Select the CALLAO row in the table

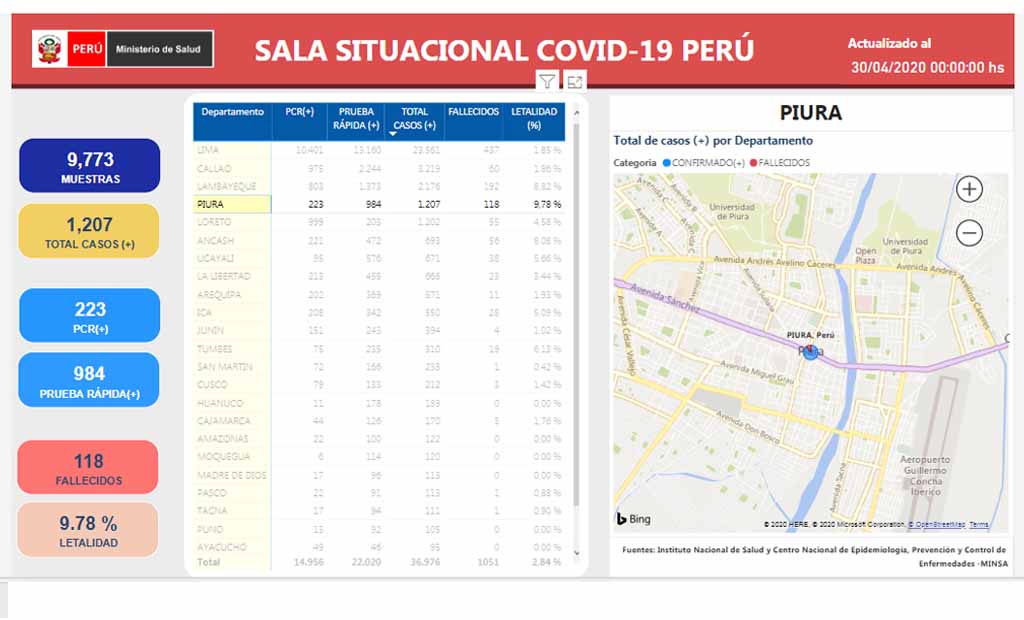point(379,169)
